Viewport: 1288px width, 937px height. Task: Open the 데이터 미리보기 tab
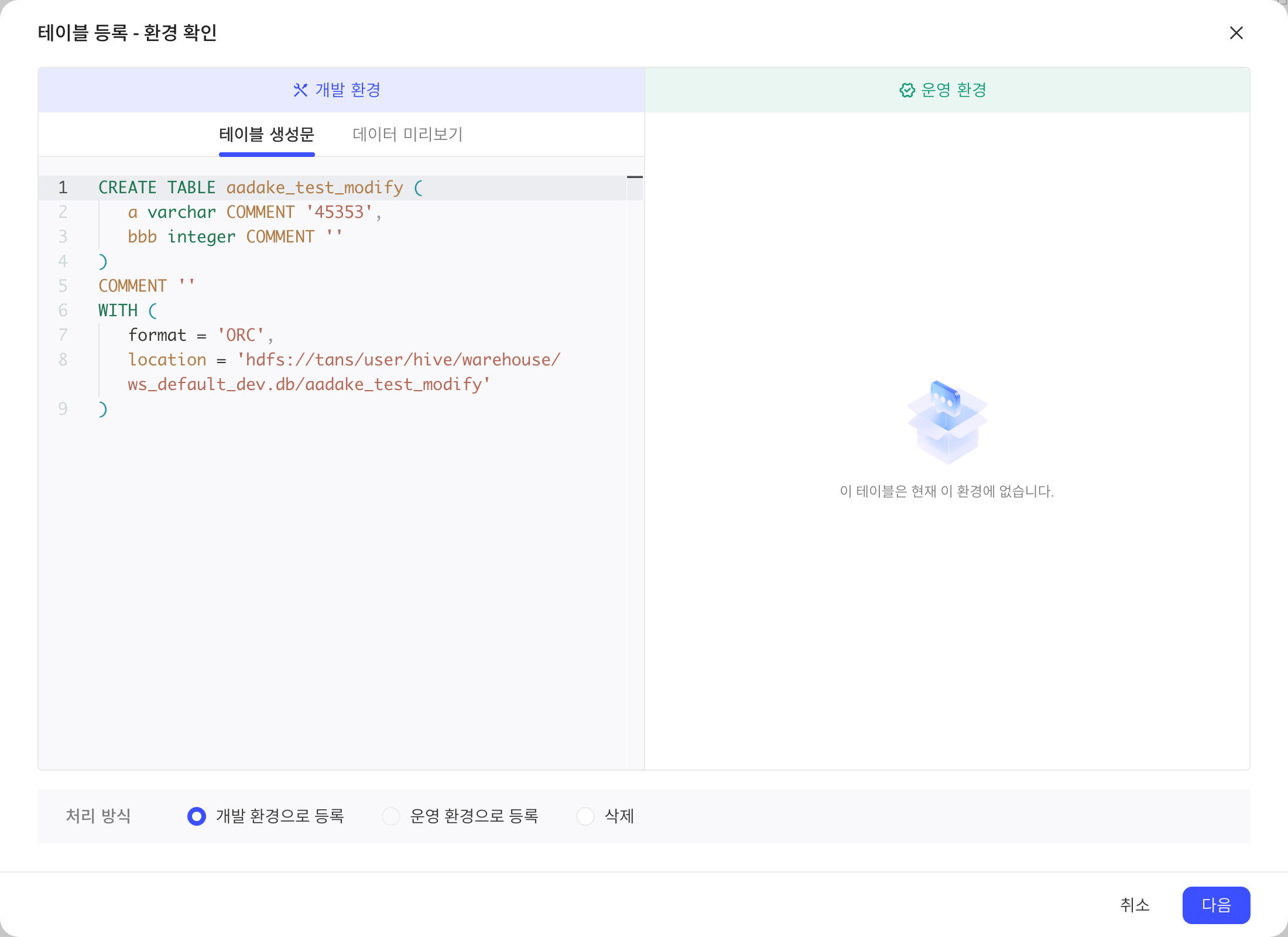pos(407,135)
